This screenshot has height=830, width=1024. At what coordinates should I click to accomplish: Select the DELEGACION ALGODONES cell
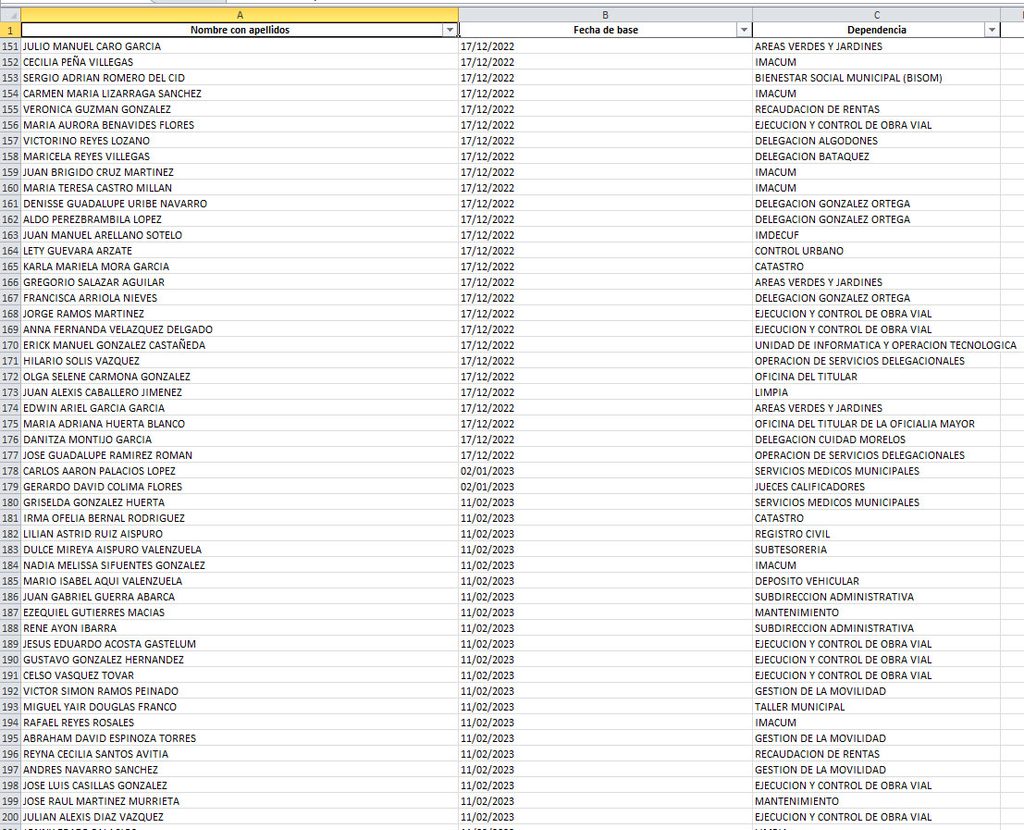876,140
